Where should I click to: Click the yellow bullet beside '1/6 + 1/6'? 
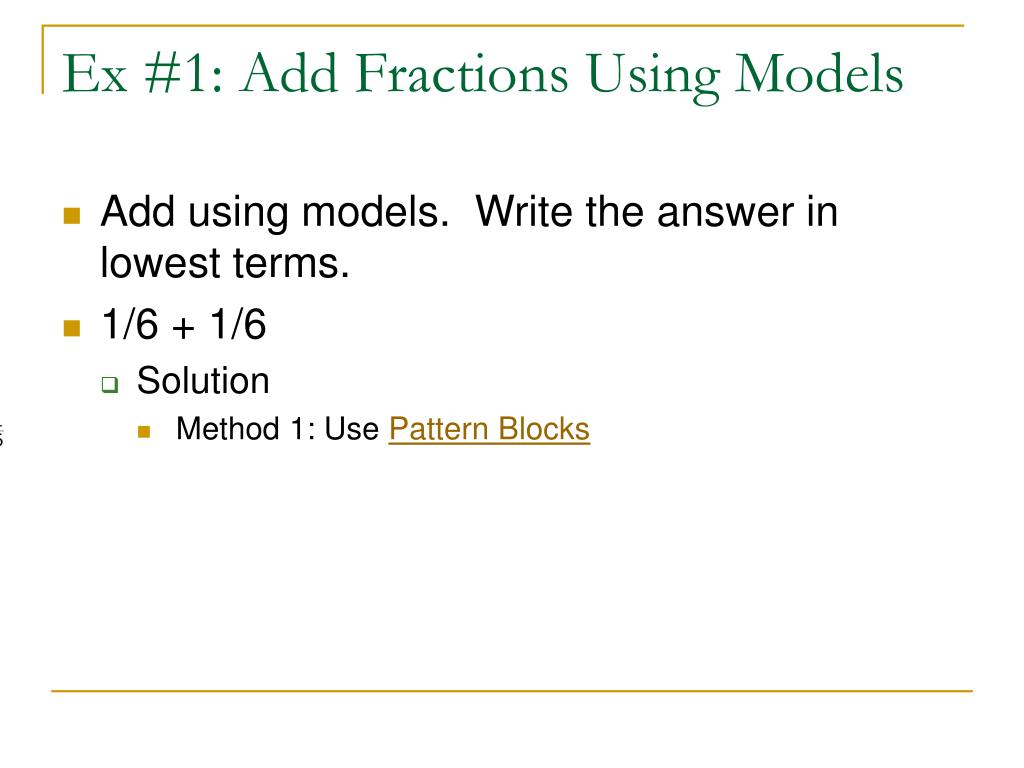pyautogui.click(x=71, y=329)
